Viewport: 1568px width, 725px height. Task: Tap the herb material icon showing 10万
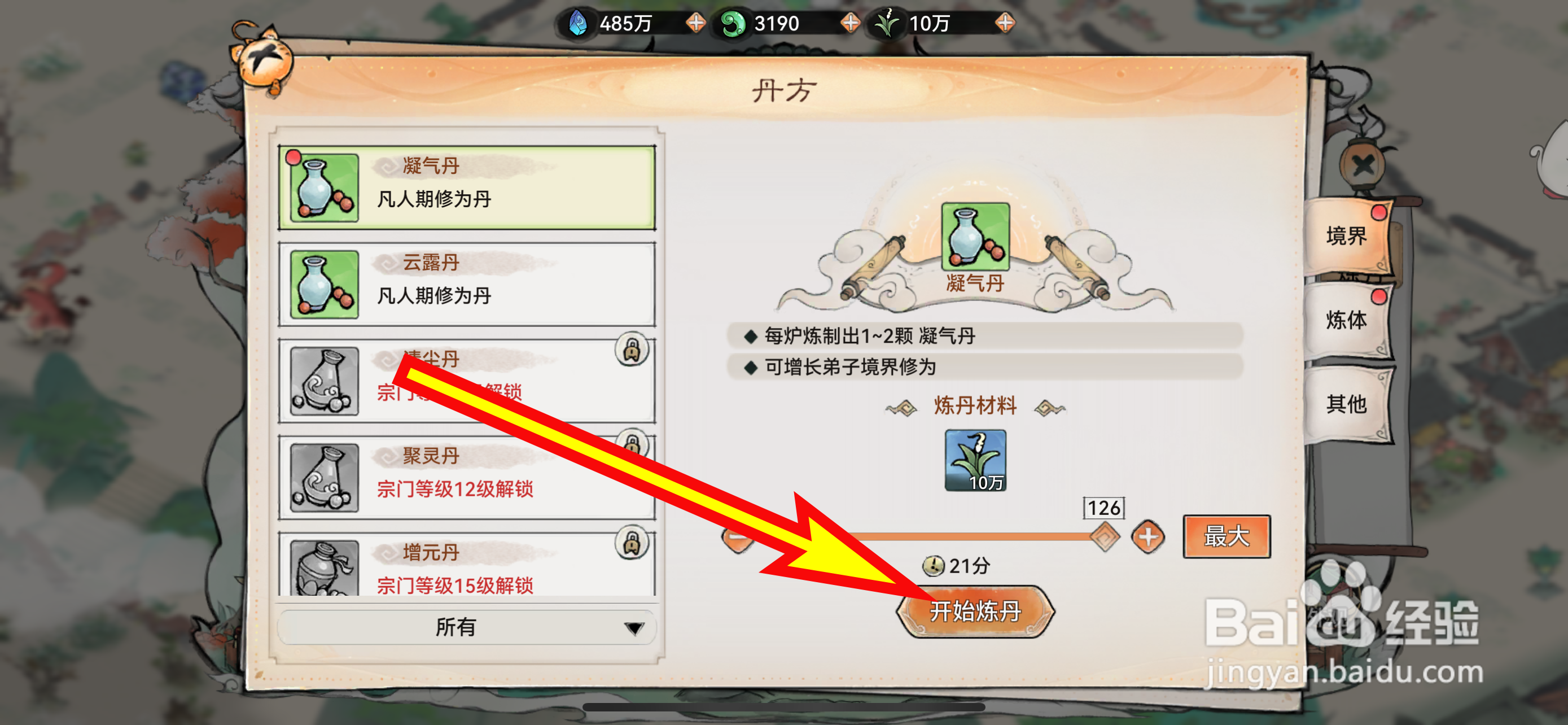pos(975,460)
